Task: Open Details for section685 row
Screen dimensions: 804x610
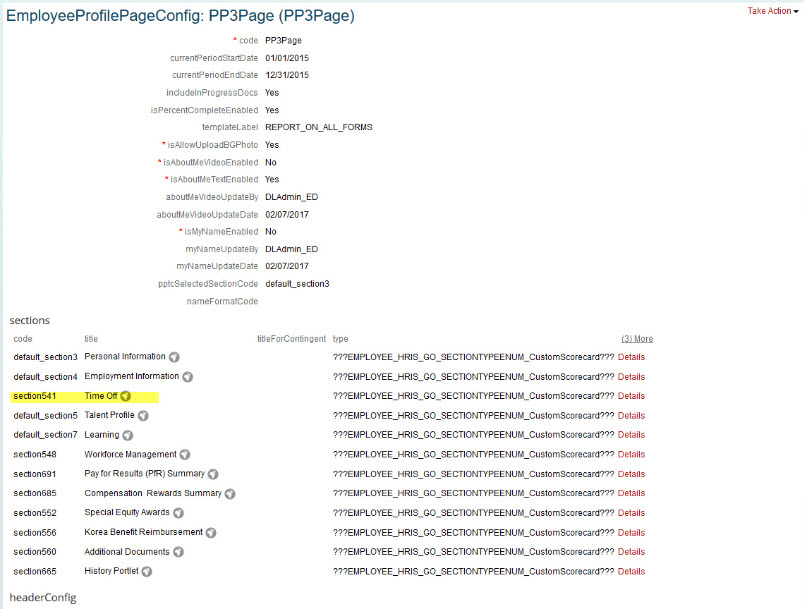Action: point(631,493)
